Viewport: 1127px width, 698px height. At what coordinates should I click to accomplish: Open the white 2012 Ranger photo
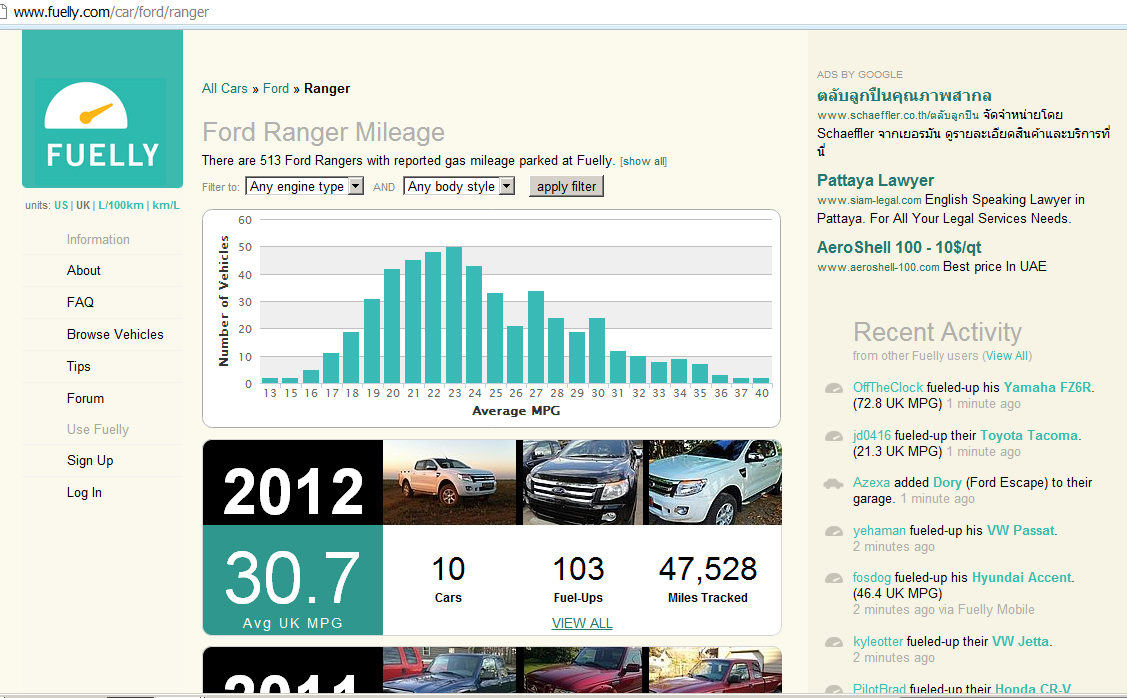click(x=714, y=482)
